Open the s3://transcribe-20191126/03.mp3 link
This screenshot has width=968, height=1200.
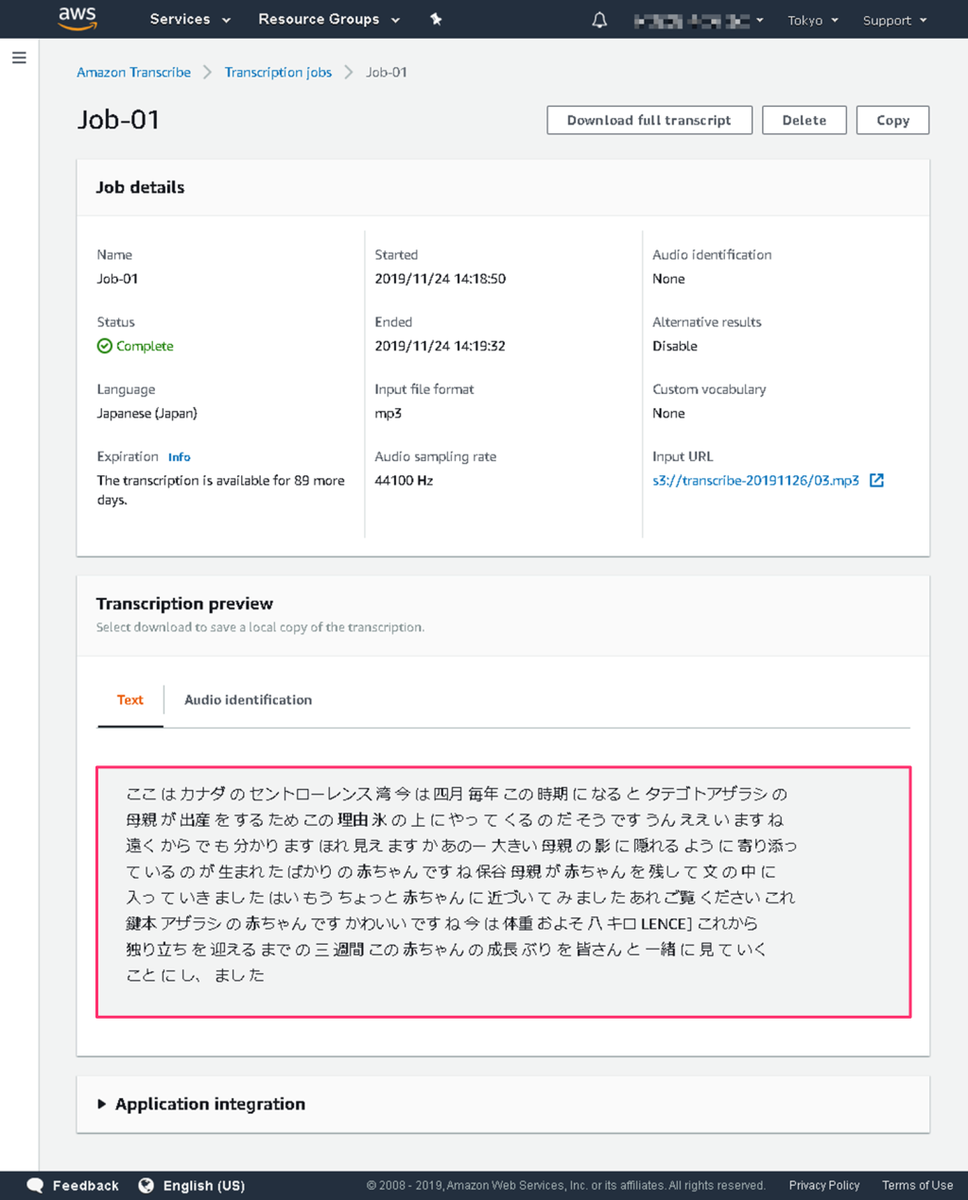coord(755,481)
